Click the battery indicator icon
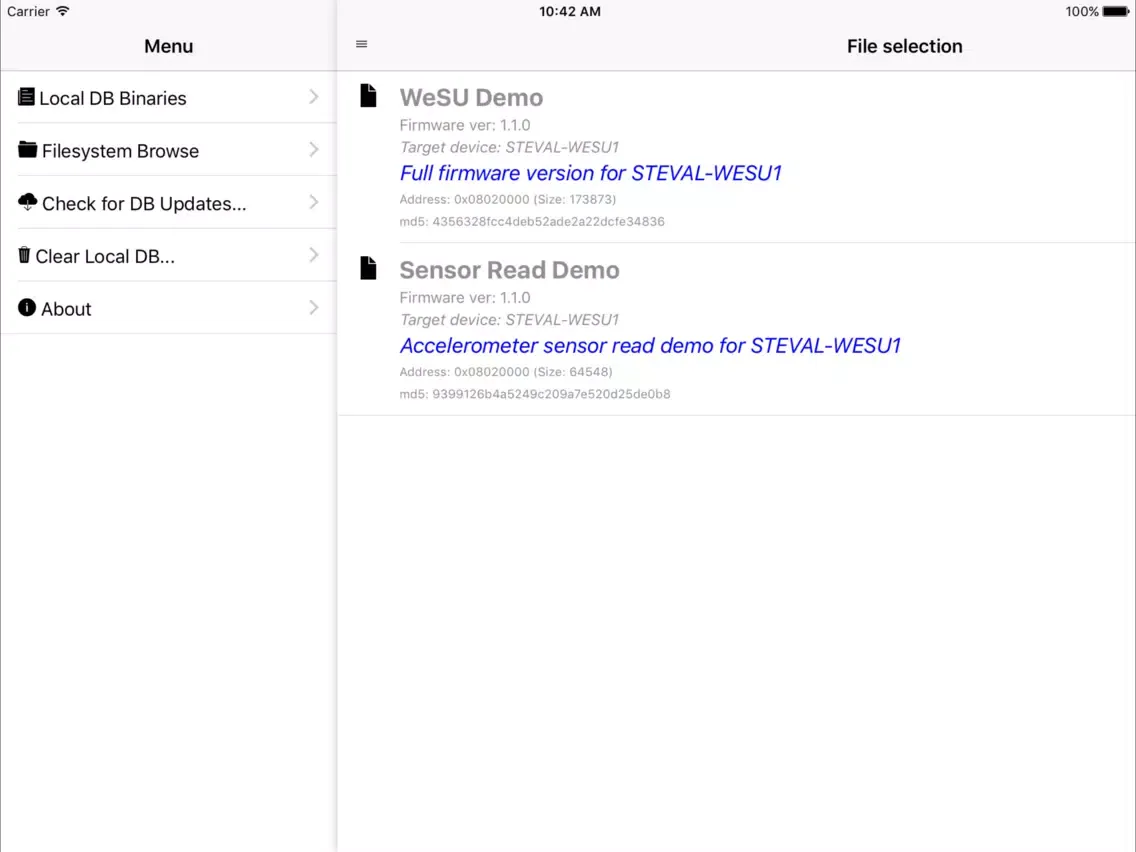The image size is (1136, 852). (x=1116, y=11)
